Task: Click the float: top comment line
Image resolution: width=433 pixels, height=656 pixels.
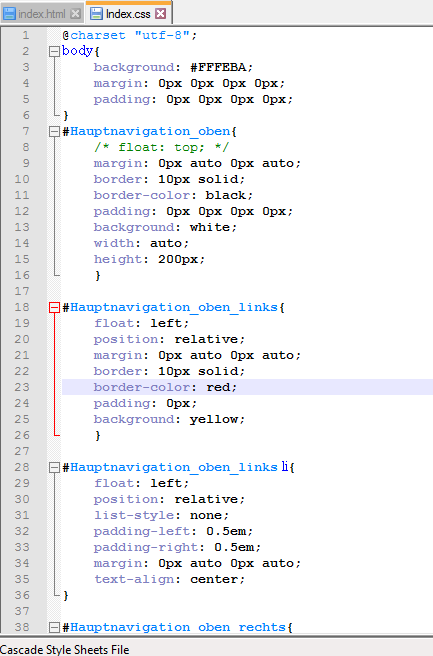Action: pyautogui.click(x=161, y=147)
